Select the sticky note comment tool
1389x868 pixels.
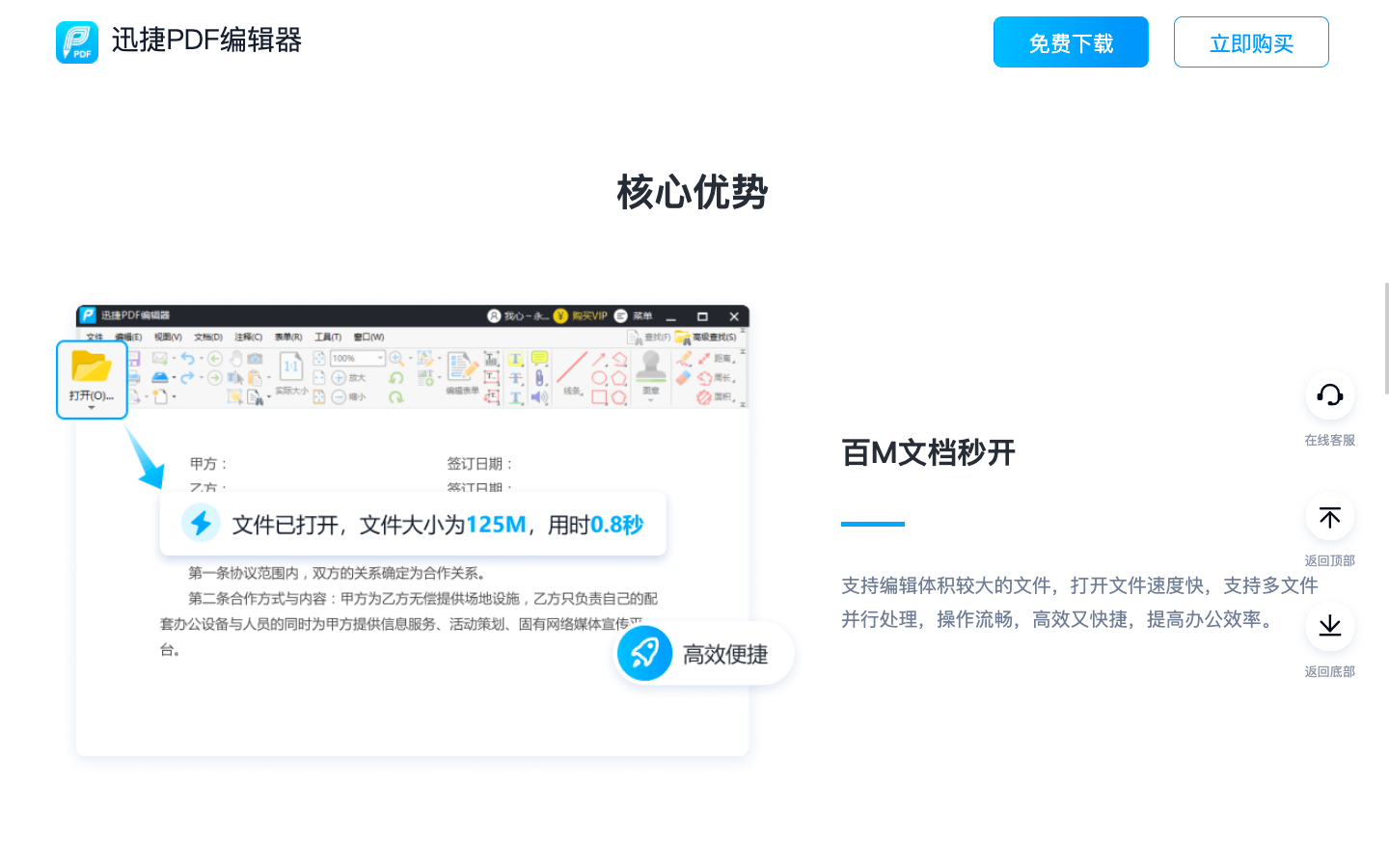coord(539,358)
